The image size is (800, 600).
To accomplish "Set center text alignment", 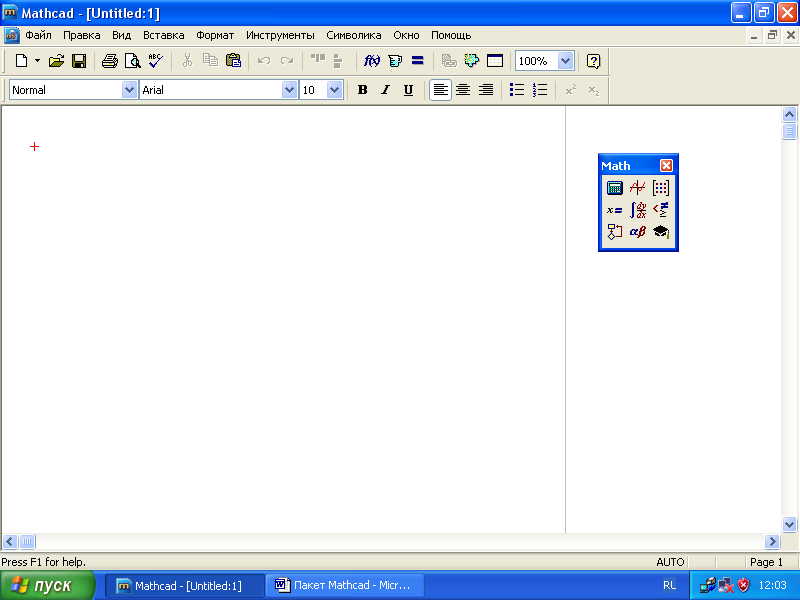I will 463,90.
